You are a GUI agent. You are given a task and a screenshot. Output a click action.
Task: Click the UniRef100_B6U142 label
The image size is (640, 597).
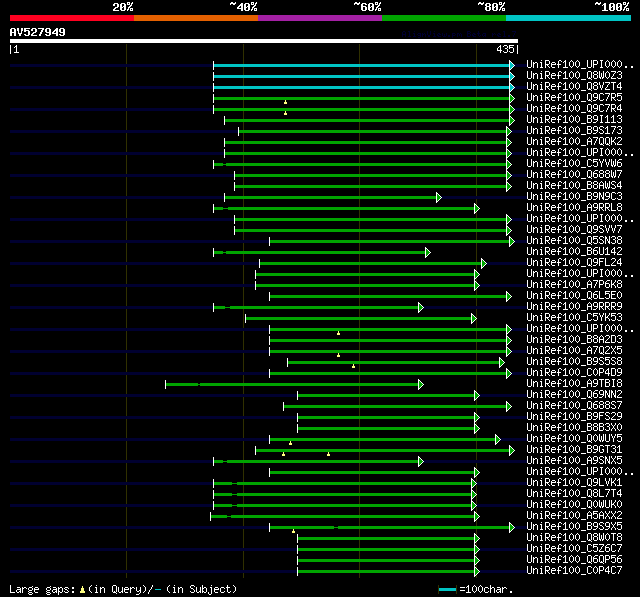tap(574, 252)
